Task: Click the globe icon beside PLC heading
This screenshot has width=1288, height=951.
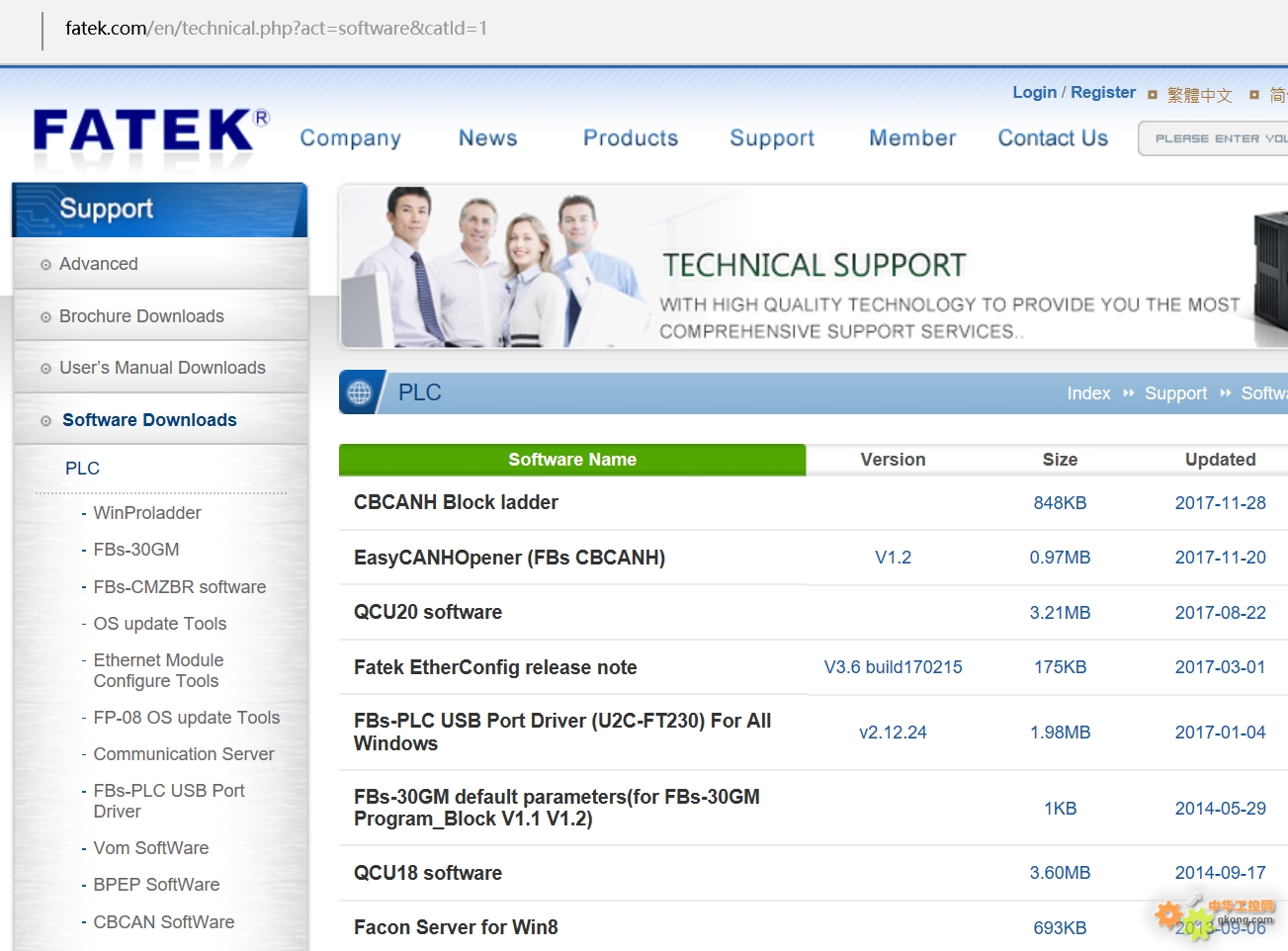Action: pos(359,392)
